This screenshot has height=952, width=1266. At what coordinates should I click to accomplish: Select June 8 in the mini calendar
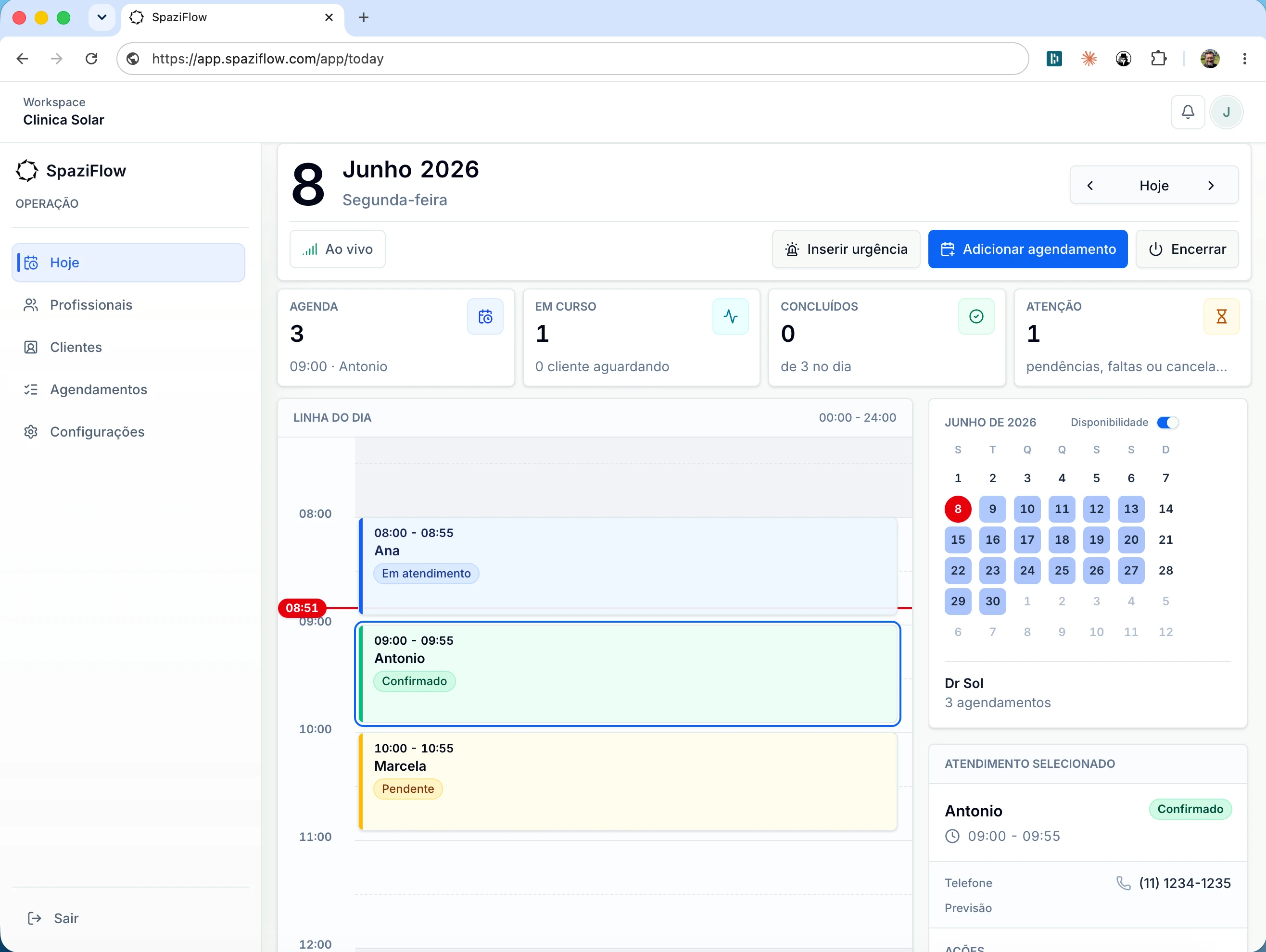coord(958,509)
